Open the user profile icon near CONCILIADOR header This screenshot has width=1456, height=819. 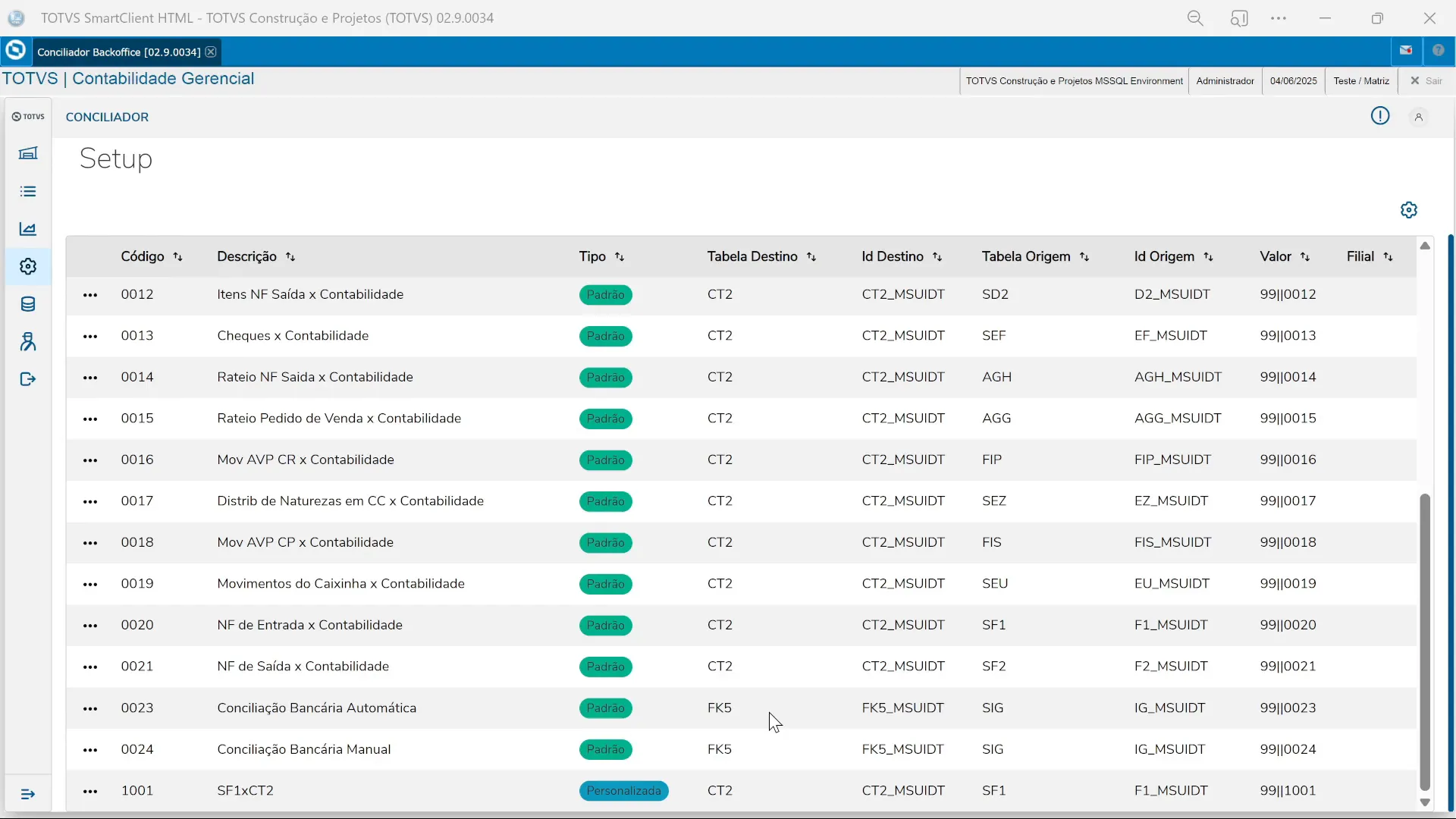[x=1419, y=117]
